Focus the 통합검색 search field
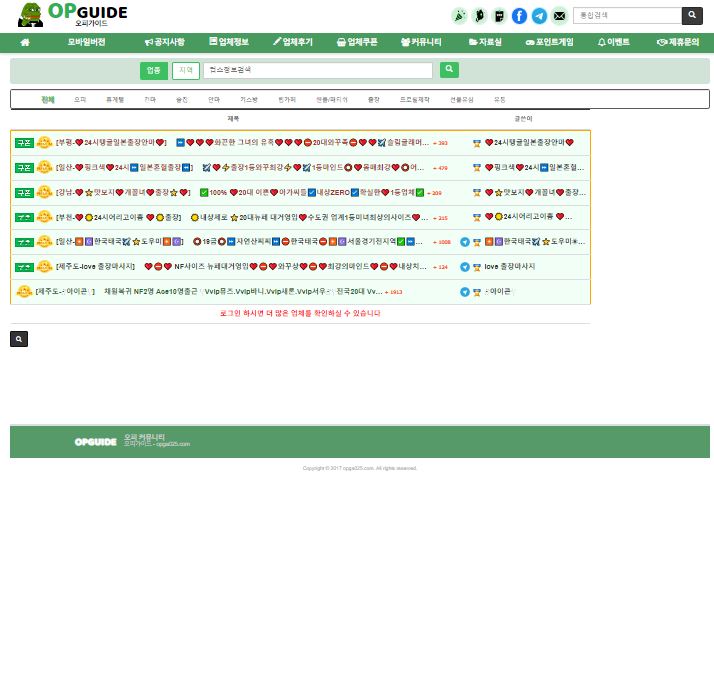 (627, 15)
